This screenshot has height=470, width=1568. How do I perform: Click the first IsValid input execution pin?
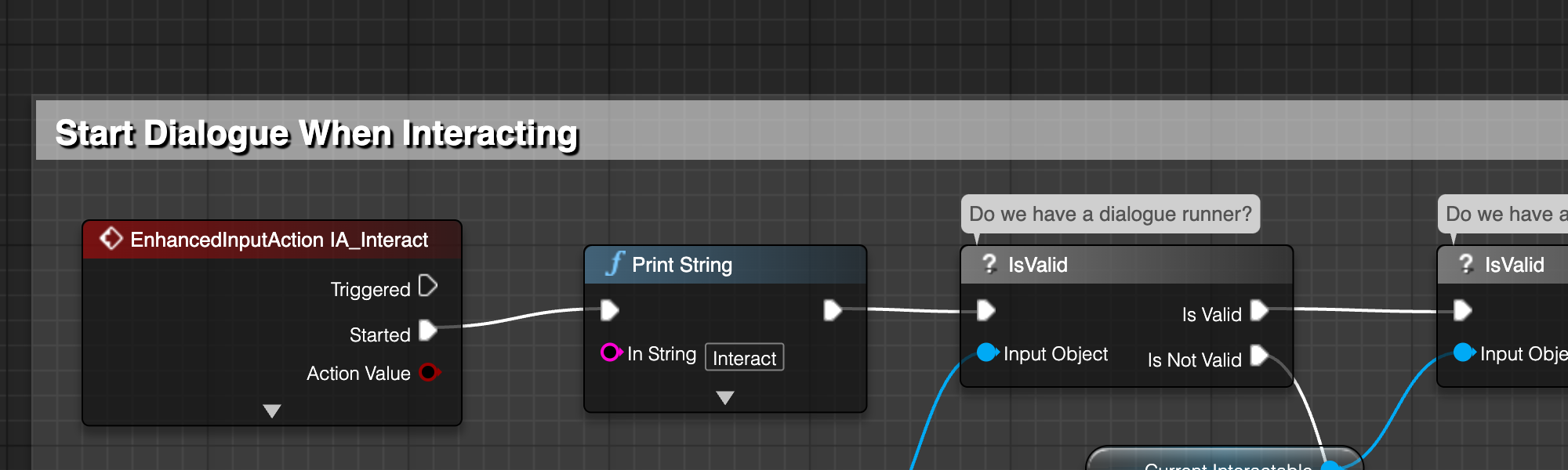click(986, 310)
